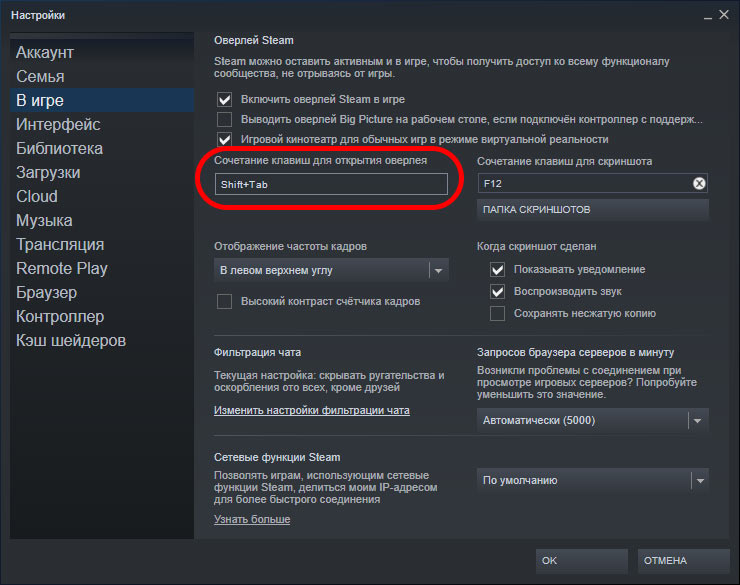
Task: Open the Контроллер section
Action: 102,317
